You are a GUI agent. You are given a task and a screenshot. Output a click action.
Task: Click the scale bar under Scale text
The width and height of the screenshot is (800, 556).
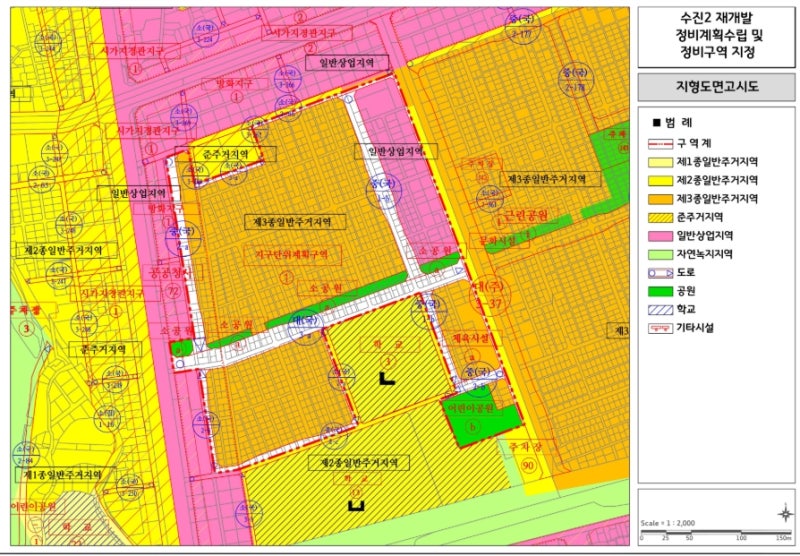(x=716, y=532)
